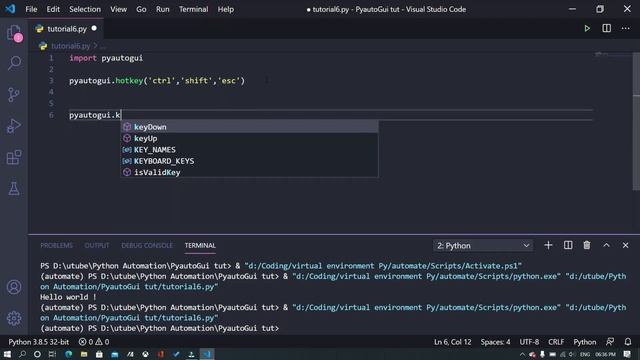The image size is (640, 360).
Task: Click editor vertical scrollbar
Action: (636, 122)
